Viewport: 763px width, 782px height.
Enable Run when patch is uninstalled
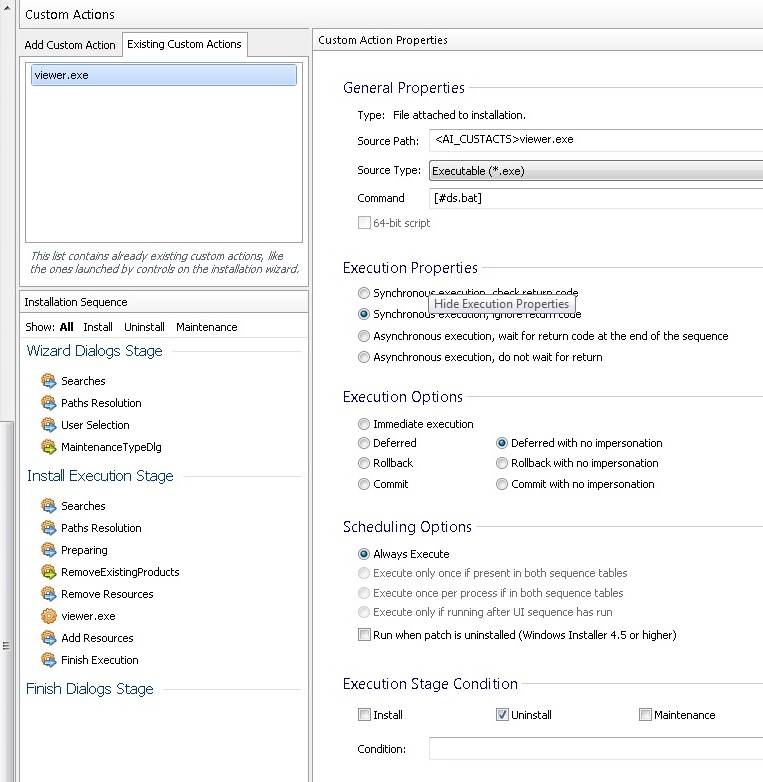tap(364, 635)
